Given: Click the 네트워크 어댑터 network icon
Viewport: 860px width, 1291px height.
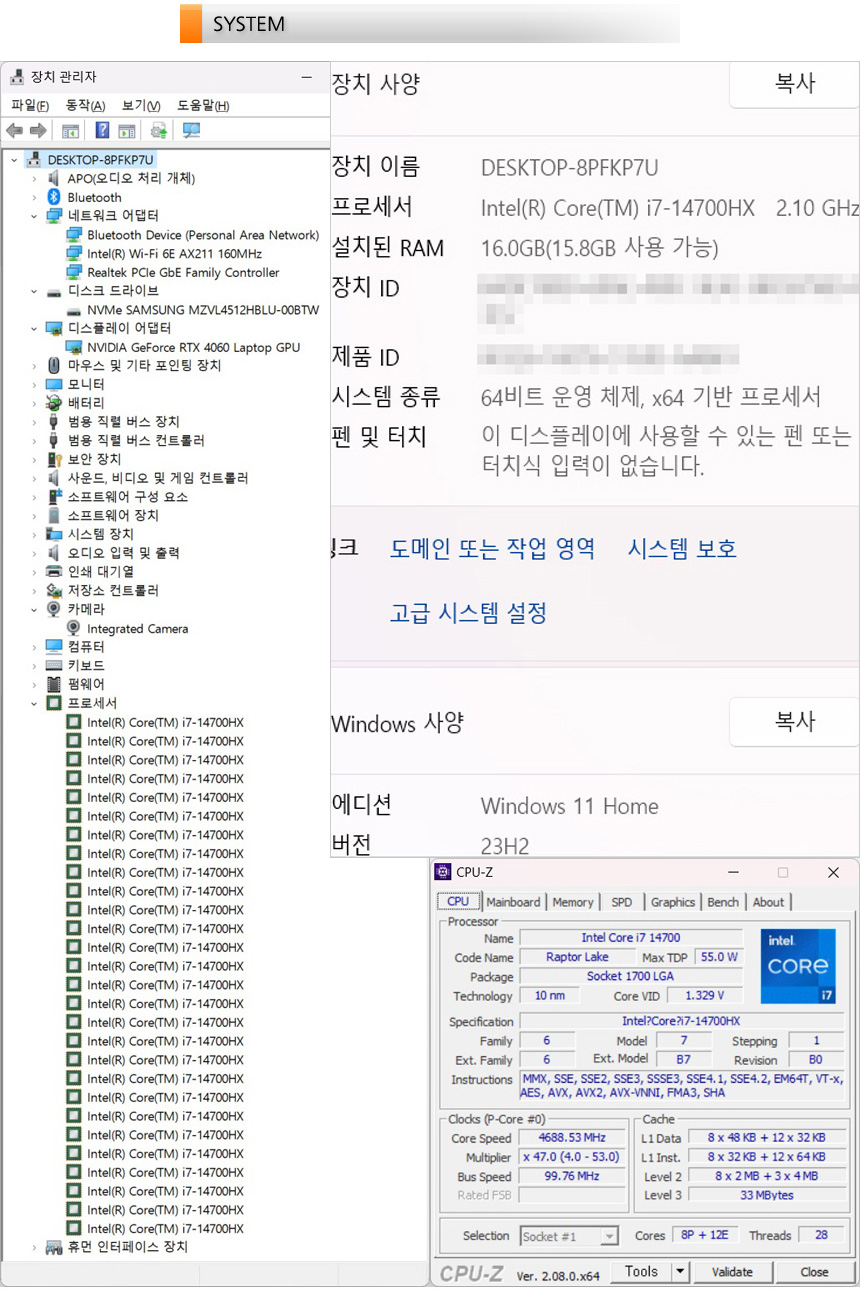Looking at the screenshot, I should [54, 216].
